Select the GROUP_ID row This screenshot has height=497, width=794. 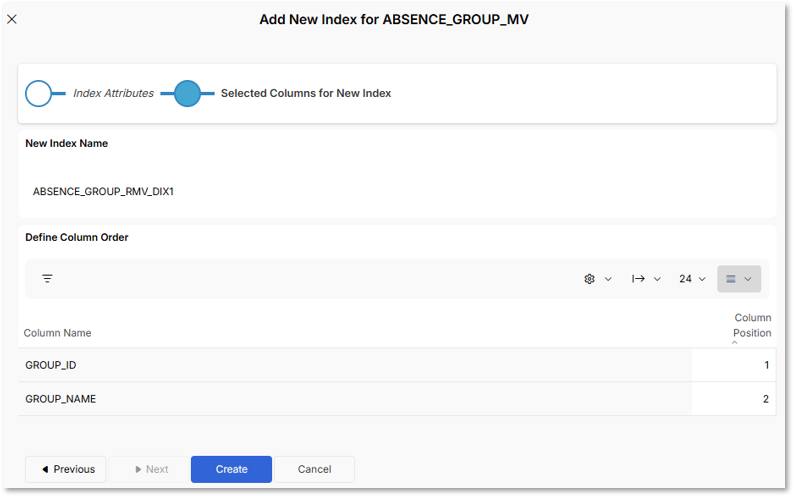pos(397,365)
